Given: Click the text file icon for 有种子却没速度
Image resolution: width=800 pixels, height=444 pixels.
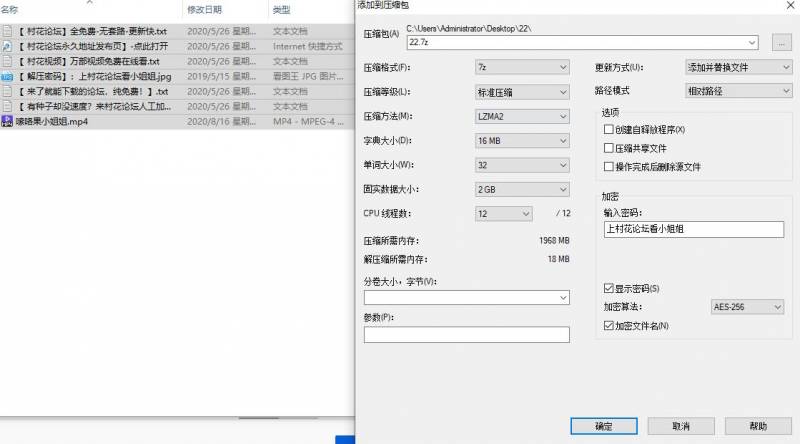Looking at the screenshot, I should (x=7, y=106).
